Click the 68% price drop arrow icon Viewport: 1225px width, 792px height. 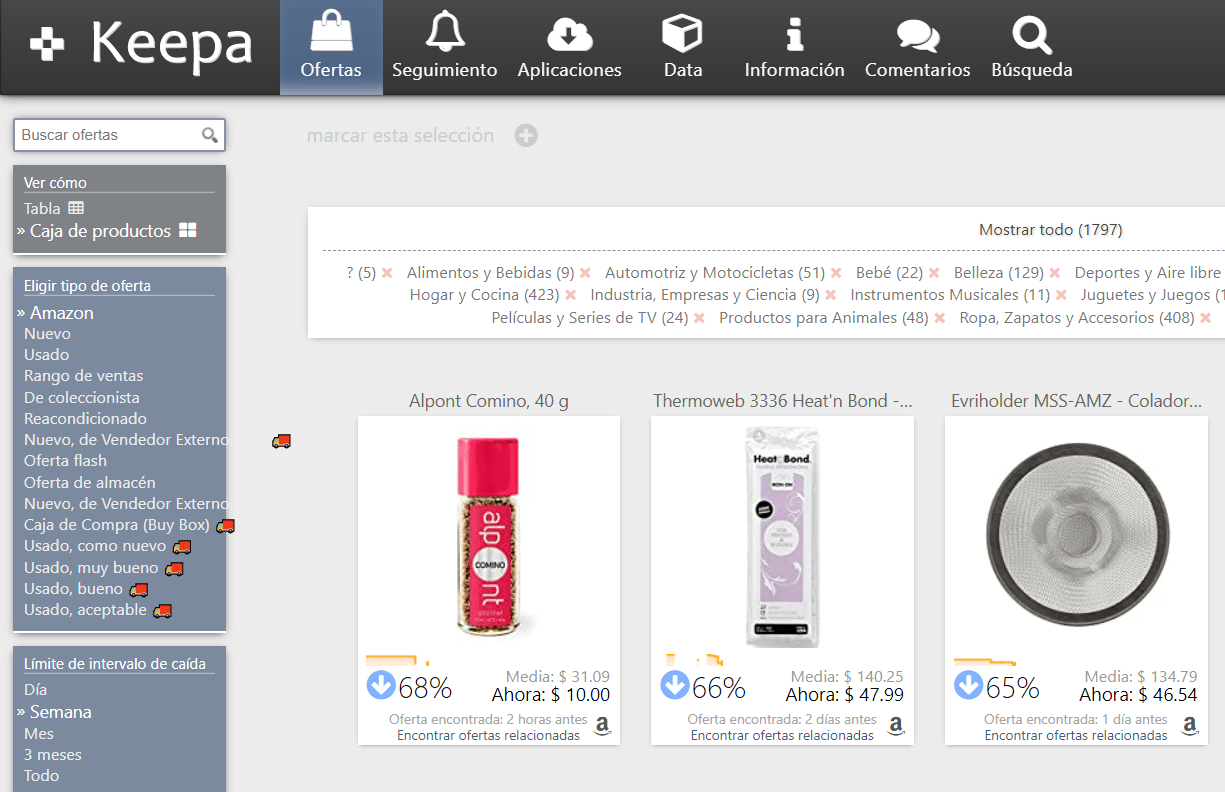(x=381, y=686)
